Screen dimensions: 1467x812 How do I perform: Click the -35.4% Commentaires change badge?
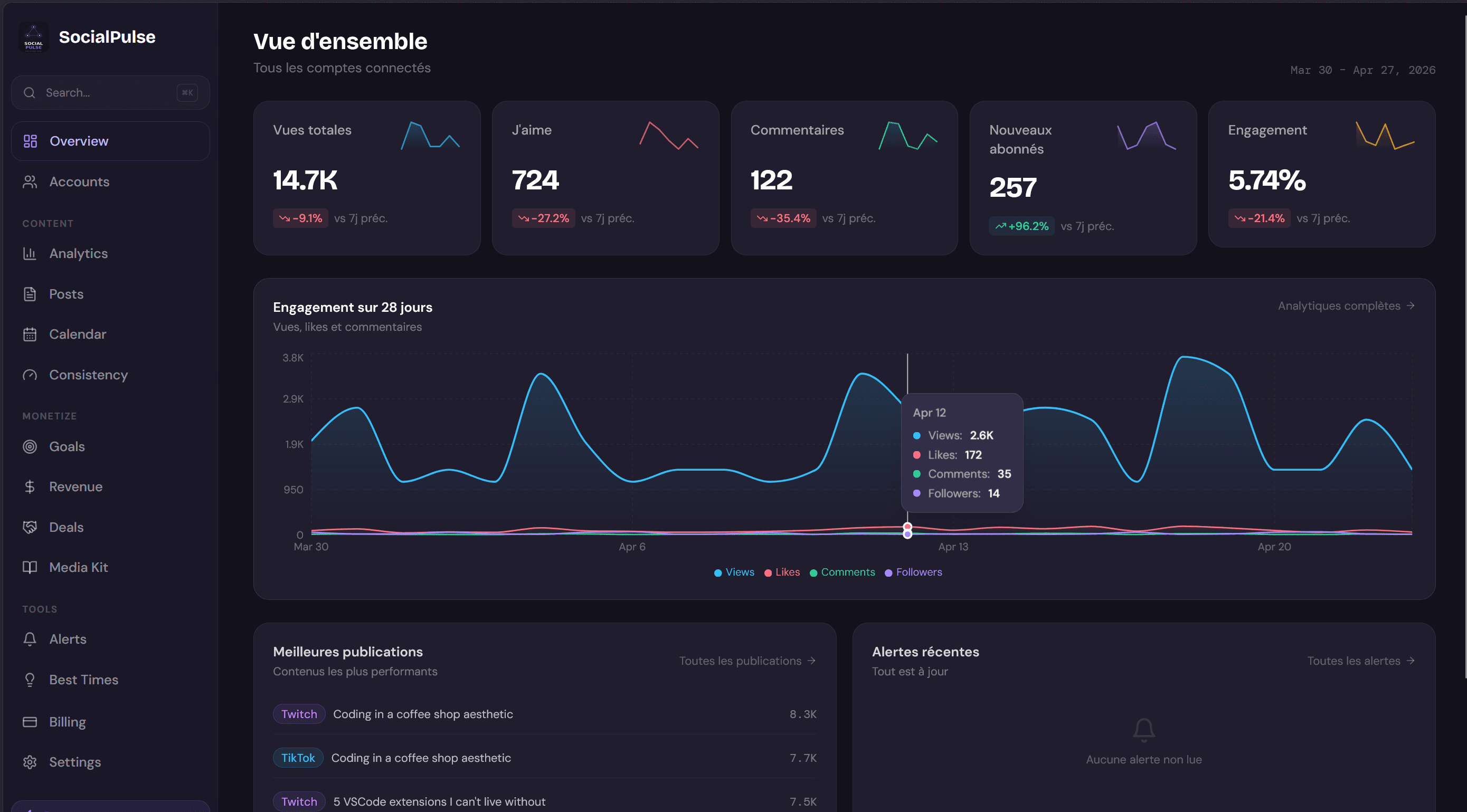click(x=783, y=218)
